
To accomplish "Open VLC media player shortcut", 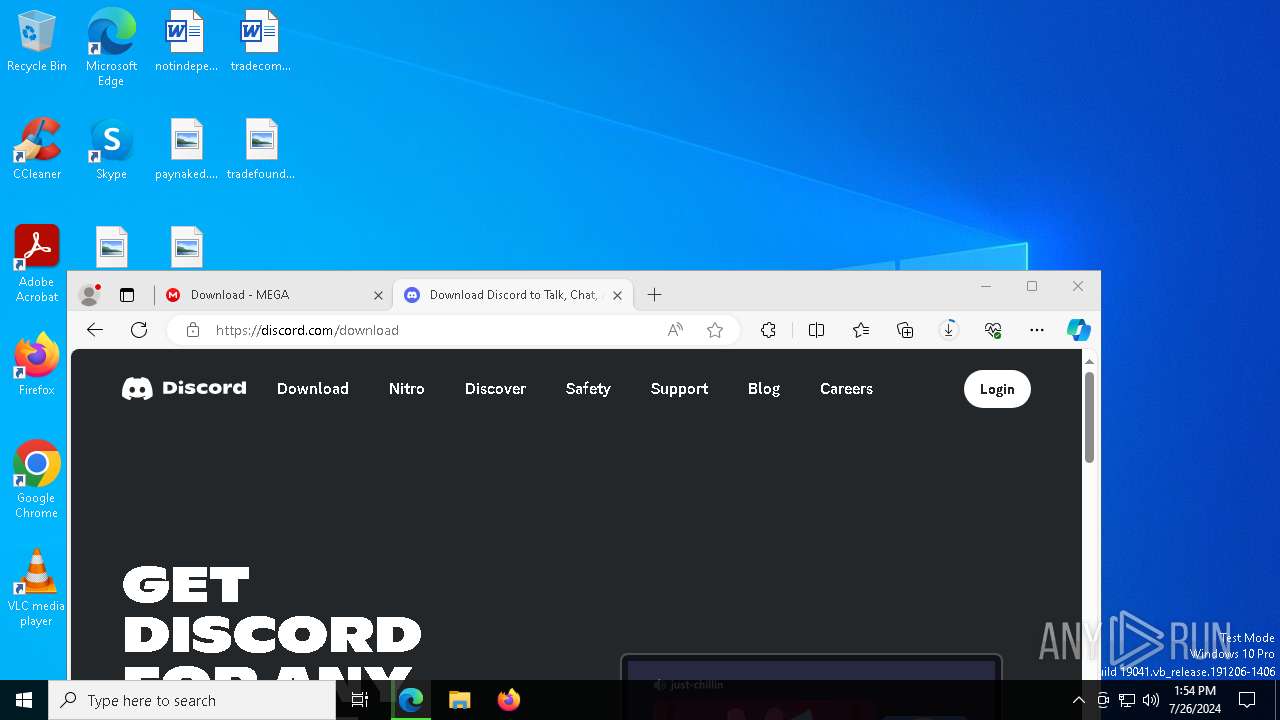I will (x=37, y=588).
